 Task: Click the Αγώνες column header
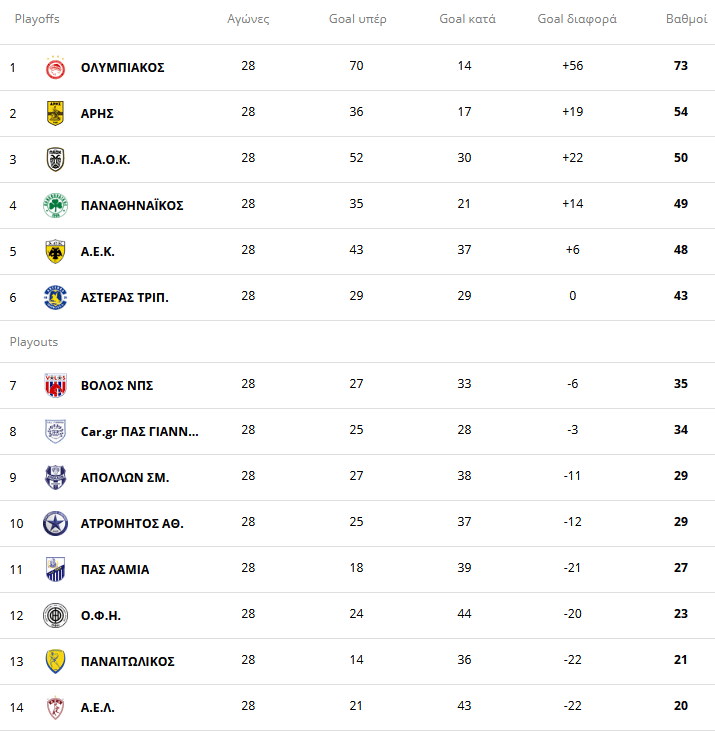[x=248, y=19]
